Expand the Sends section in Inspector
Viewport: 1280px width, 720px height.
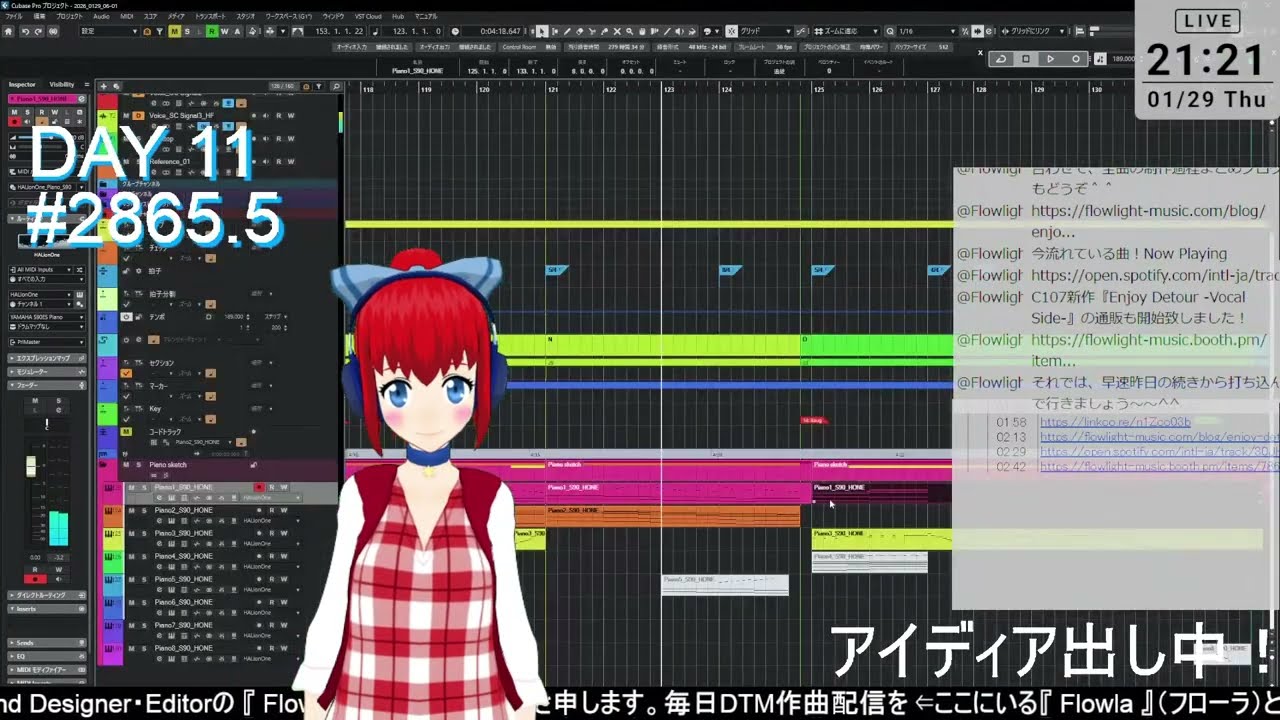coord(47,643)
